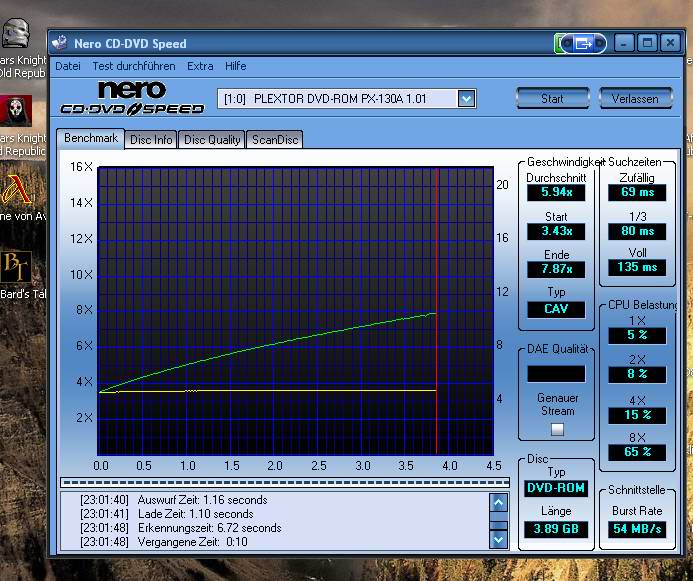Click the dashed progress bar below graph
Screen dimensions: 693x581
285,482
